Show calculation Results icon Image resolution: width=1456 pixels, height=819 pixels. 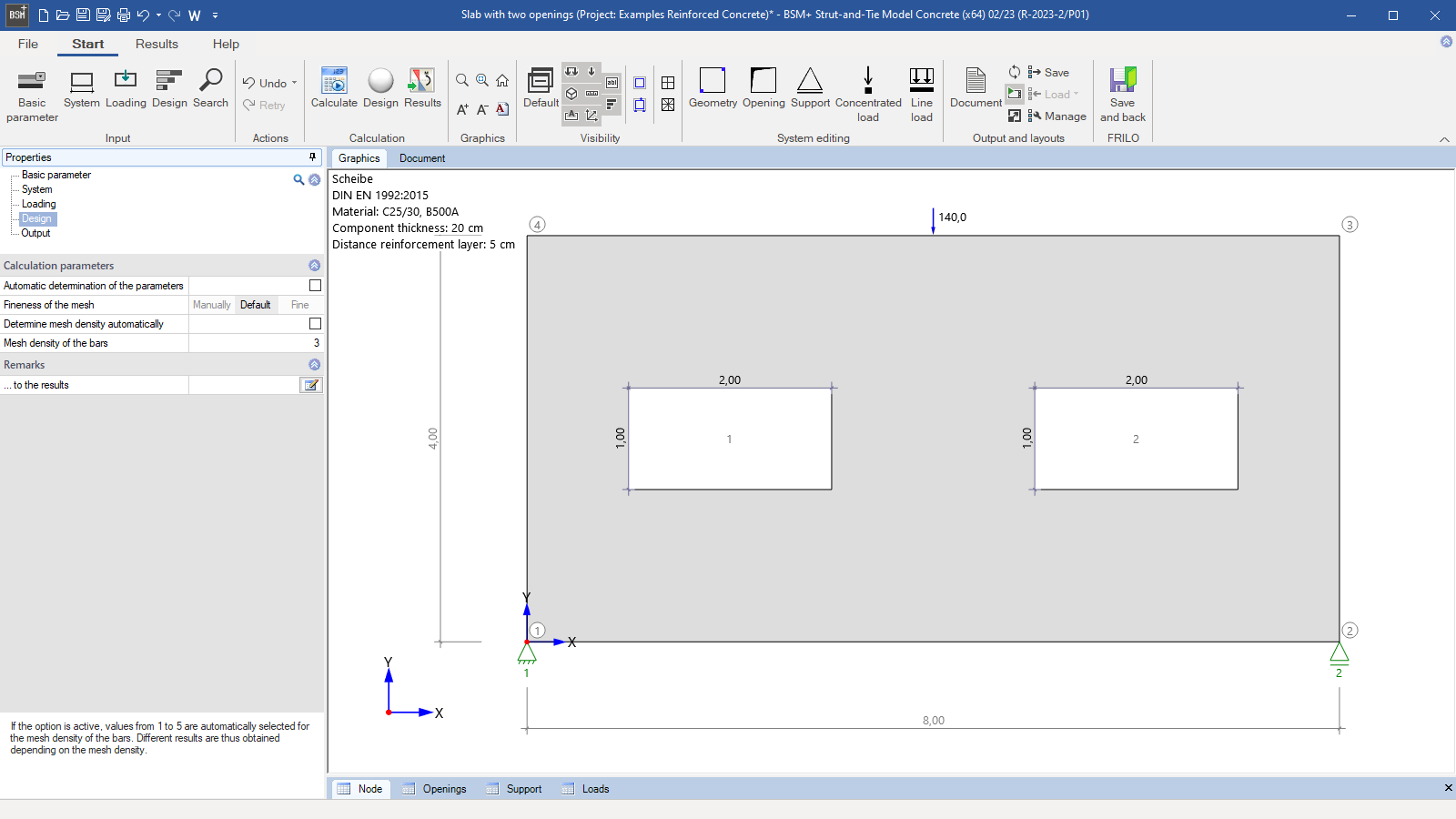pos(422,89)
